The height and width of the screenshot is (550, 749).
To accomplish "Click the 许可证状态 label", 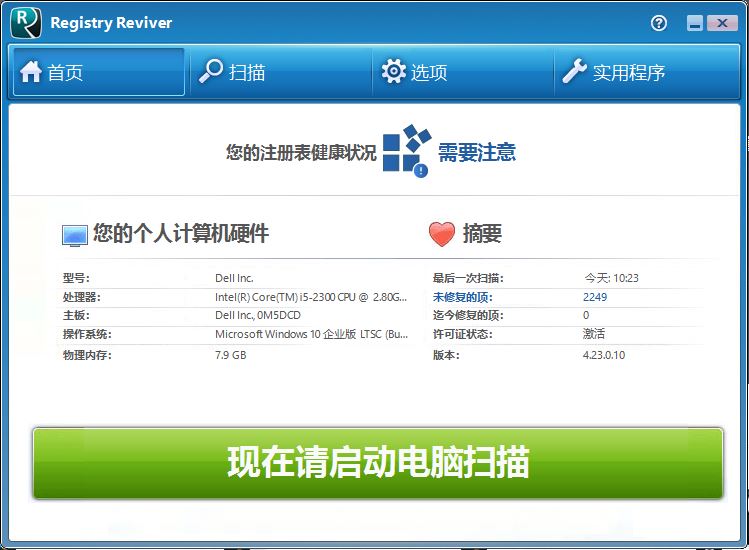I will click(x=462, y=334).
